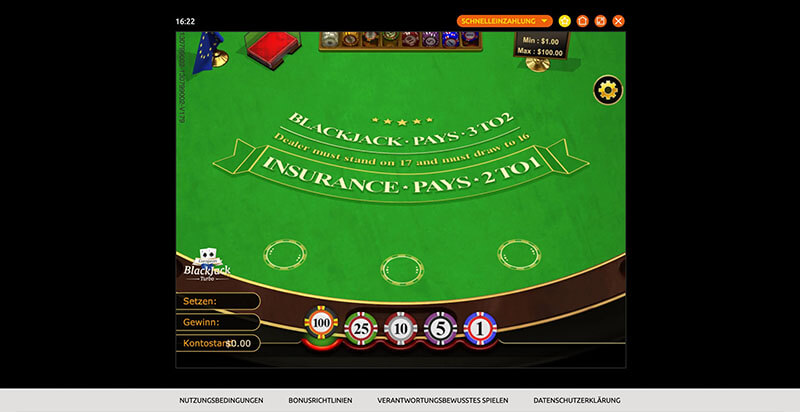Select the 100 chip

pyautogui.click(x=321, y=324)
